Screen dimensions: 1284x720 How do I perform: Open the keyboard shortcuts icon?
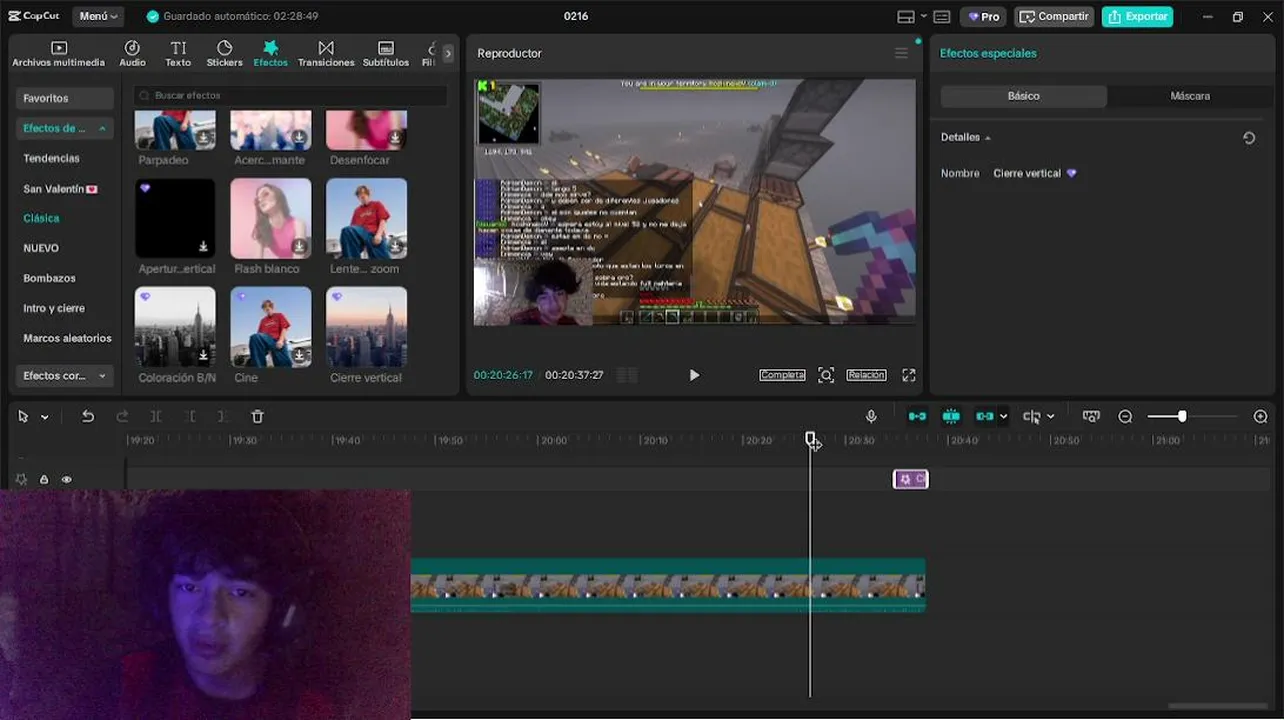click(942, 16)
